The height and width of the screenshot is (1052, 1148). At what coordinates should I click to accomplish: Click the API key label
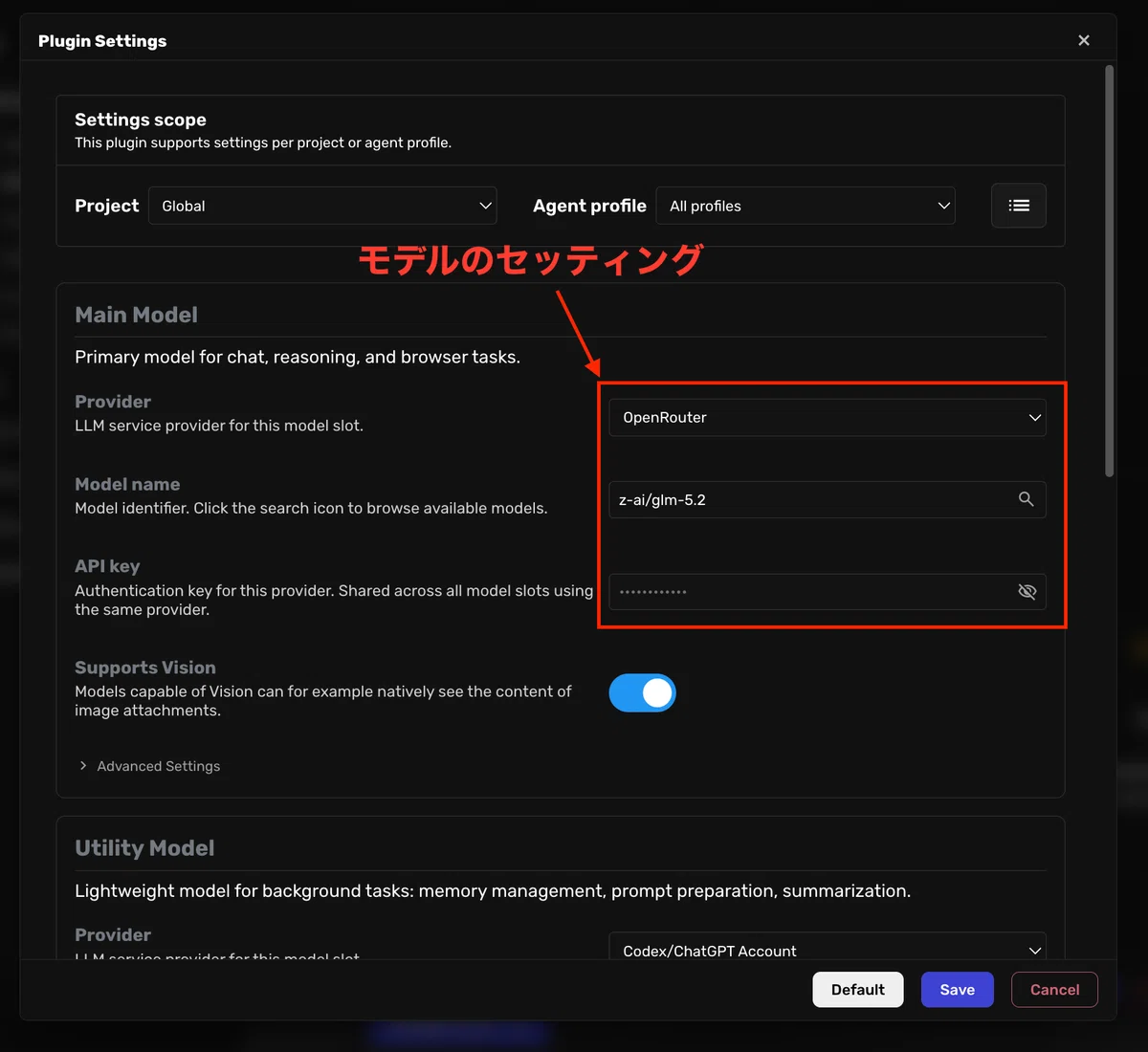tap(107, 566)
